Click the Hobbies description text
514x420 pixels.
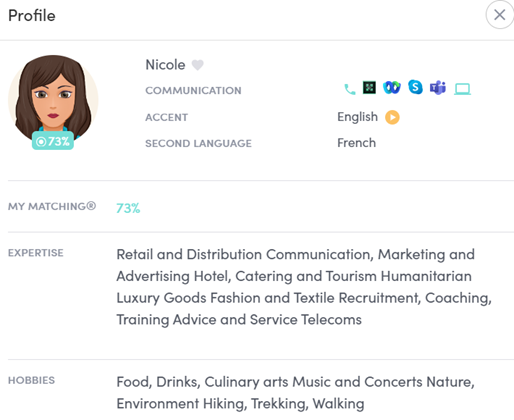295,393
